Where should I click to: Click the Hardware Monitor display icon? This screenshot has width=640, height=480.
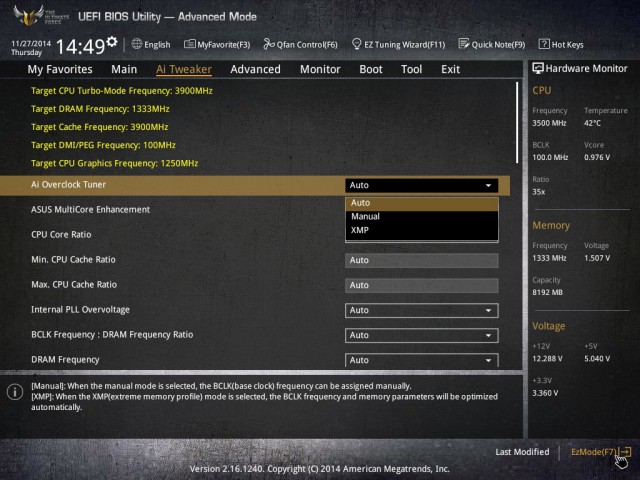tap(538, 68)
